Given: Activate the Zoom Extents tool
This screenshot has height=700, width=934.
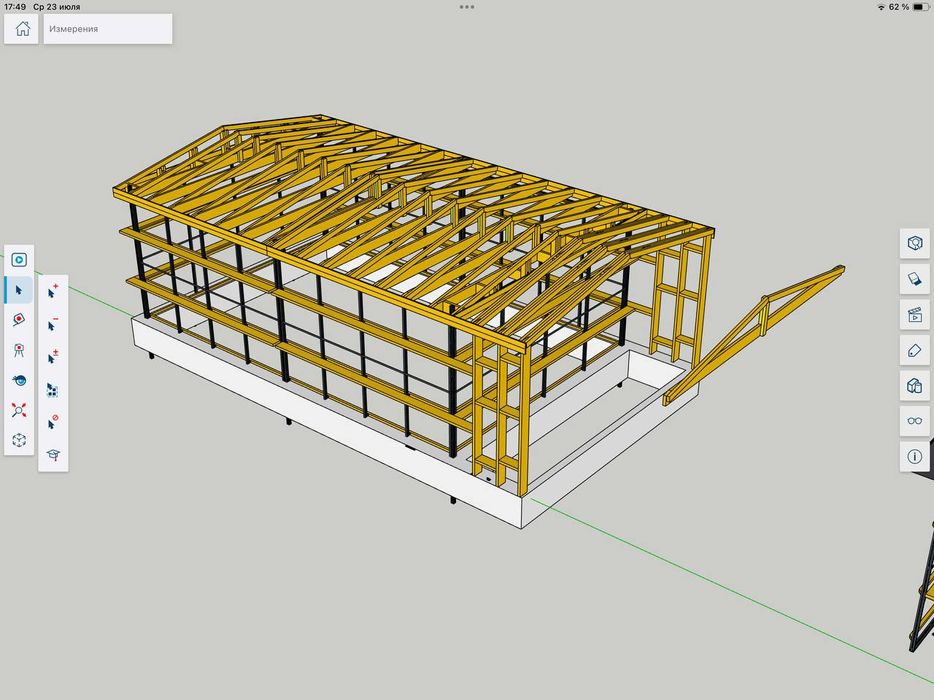Looking at the screenshot, I should [18, 410].
